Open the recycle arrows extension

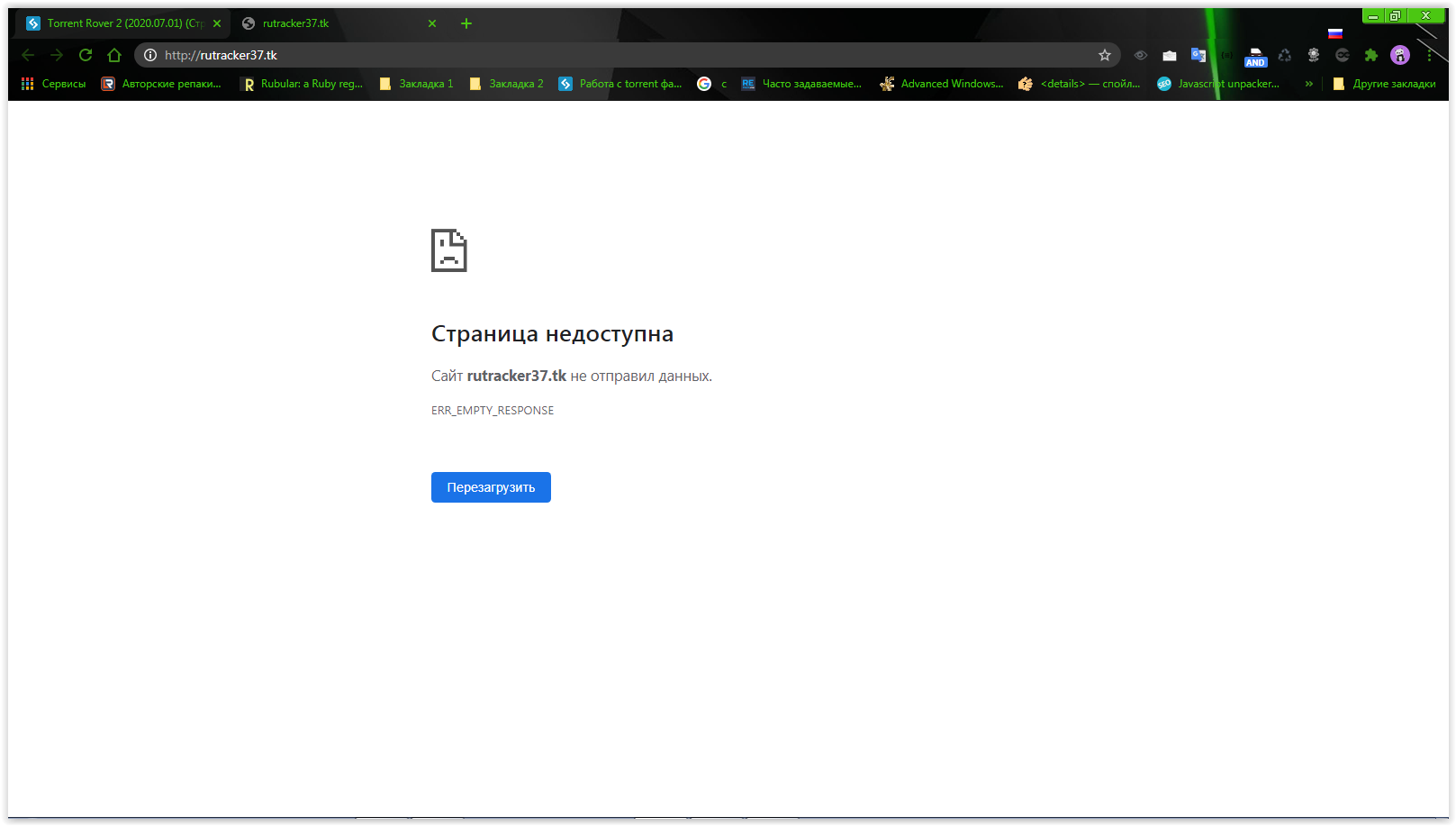pos(1285,55)
